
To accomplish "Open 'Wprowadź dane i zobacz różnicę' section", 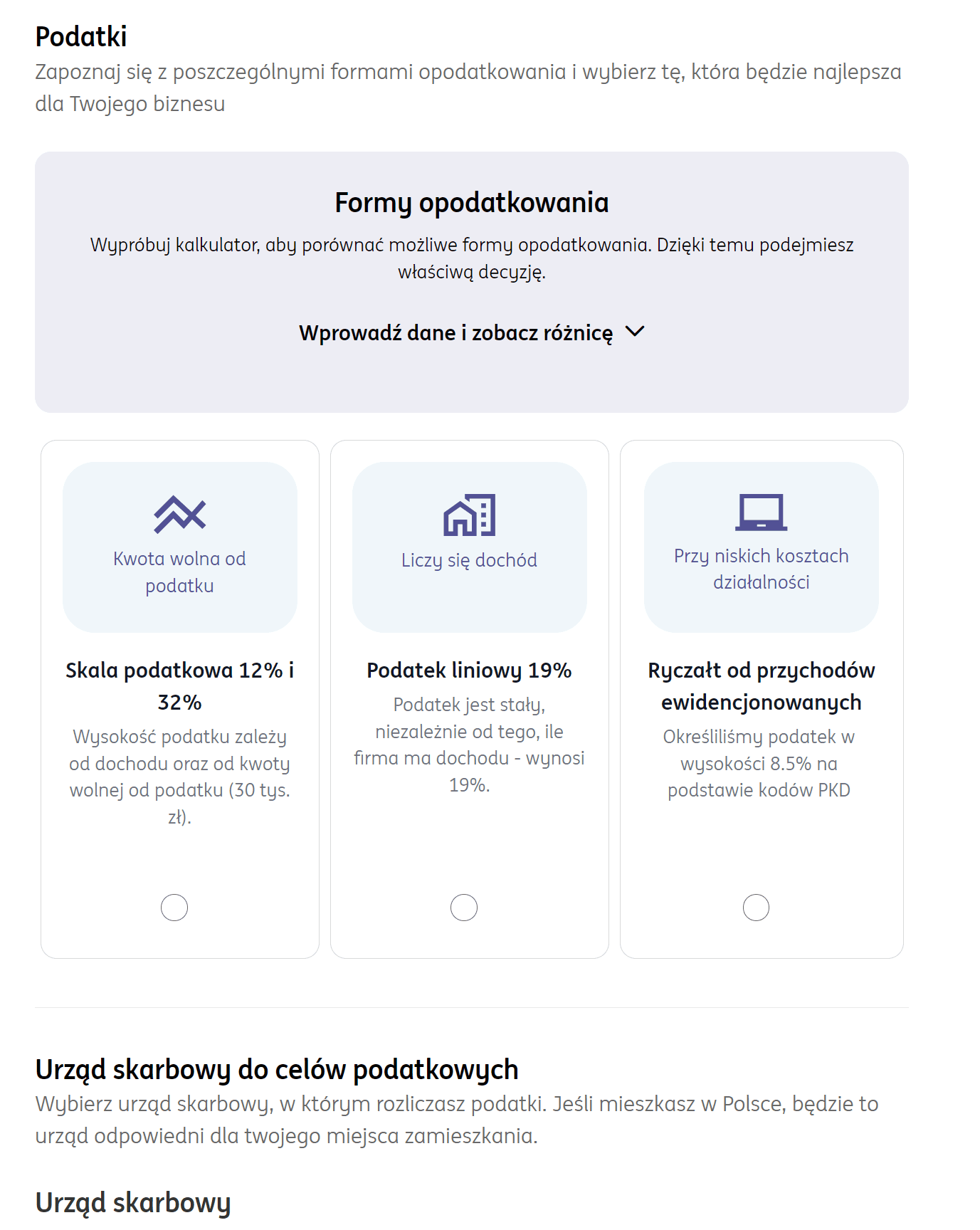I will pyautogui.click(x=455, y=333).
